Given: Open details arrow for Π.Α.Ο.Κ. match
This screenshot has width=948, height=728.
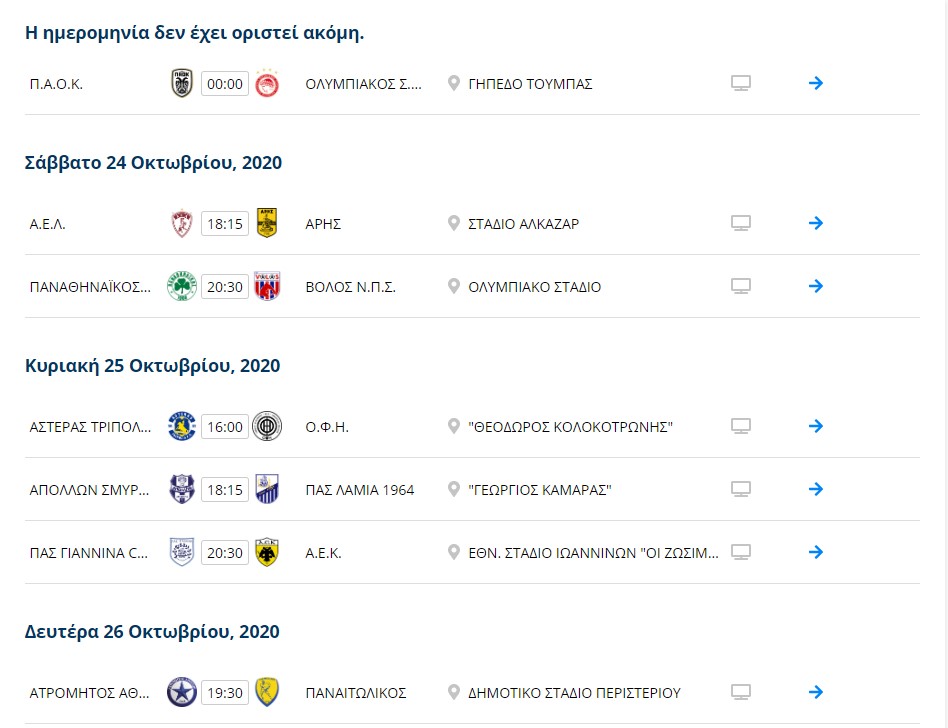Looking at the screenshot, I should pos(816,83).
